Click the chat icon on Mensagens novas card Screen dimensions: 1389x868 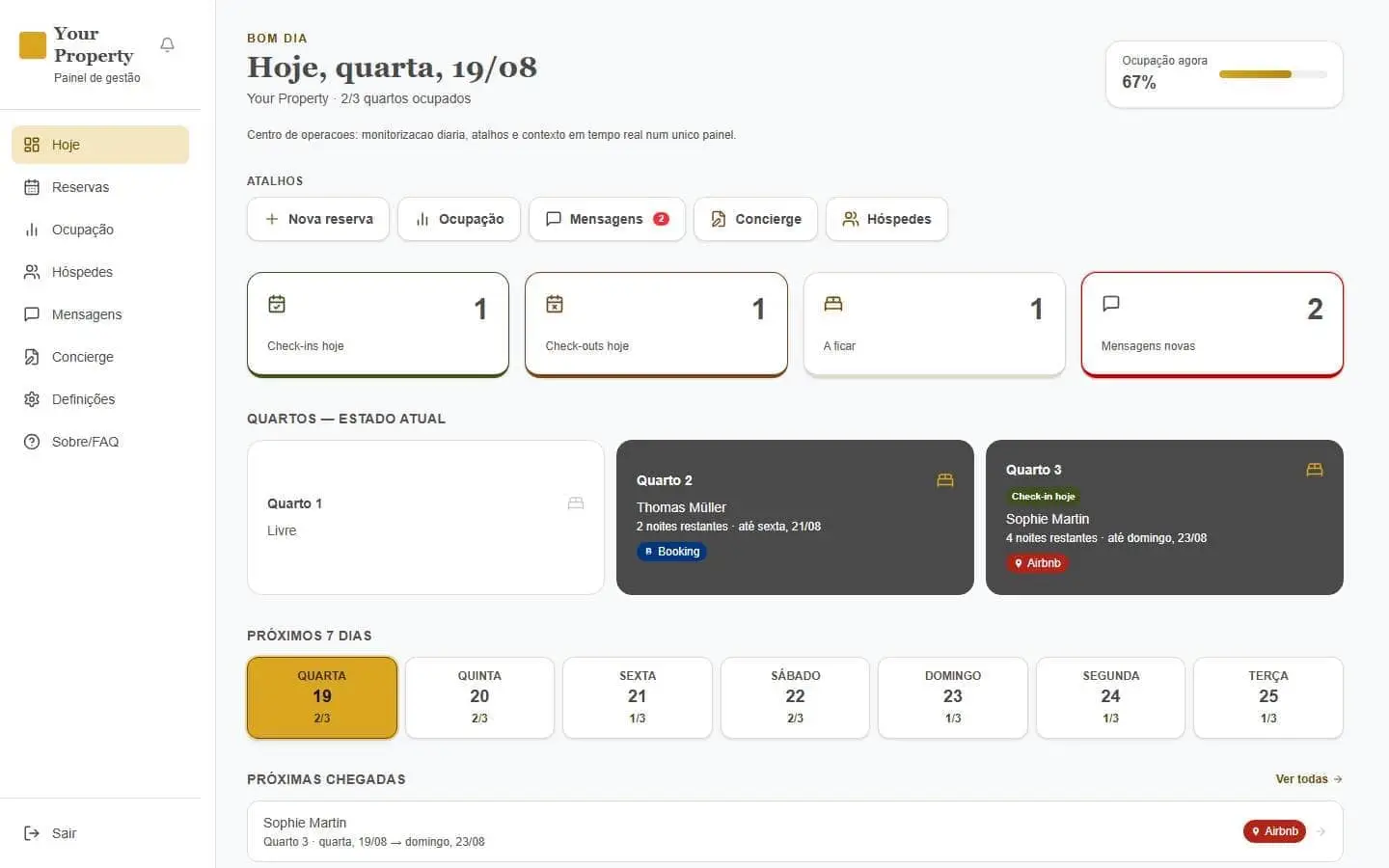pos(1111,304)
